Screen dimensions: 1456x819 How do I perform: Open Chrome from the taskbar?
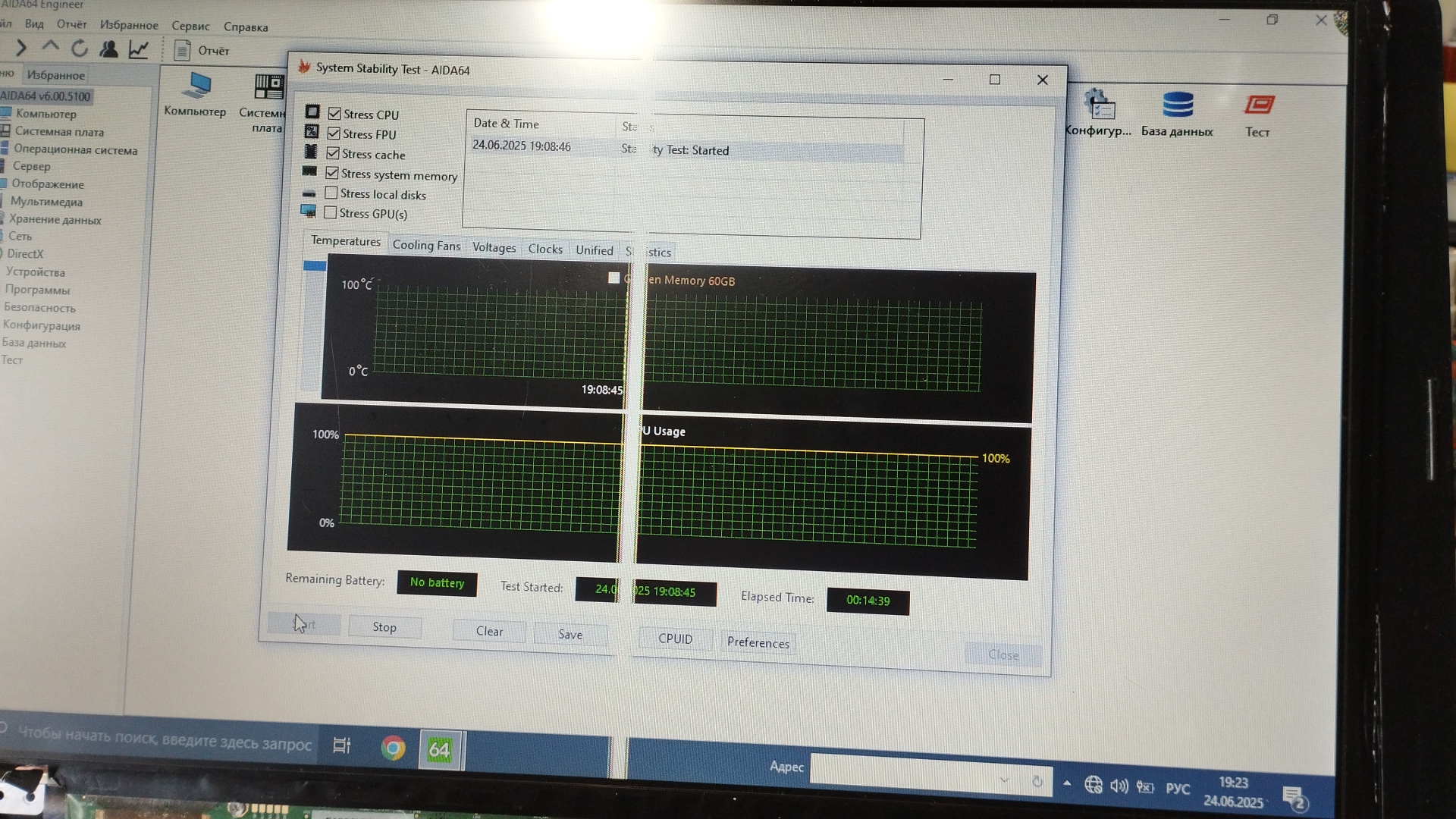coord(393,748)
